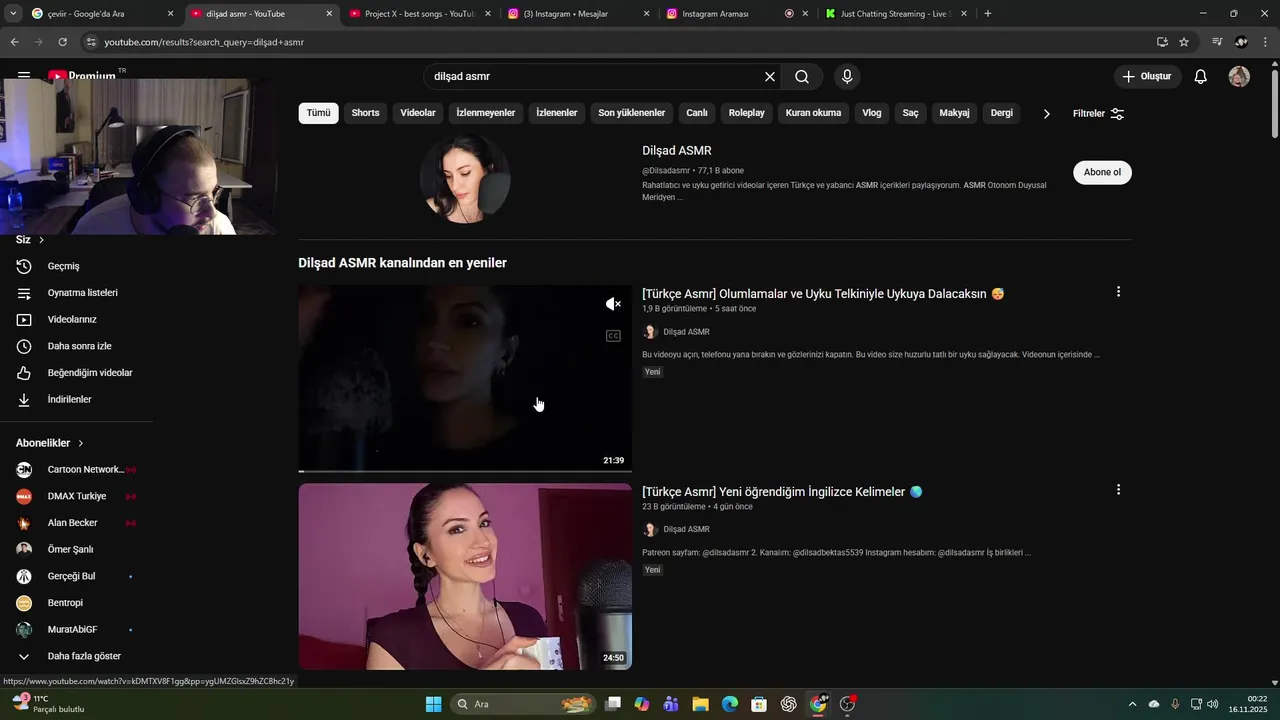1280x720 pixels.
Task: Show hidden system tray icons
Action: 1132,704
